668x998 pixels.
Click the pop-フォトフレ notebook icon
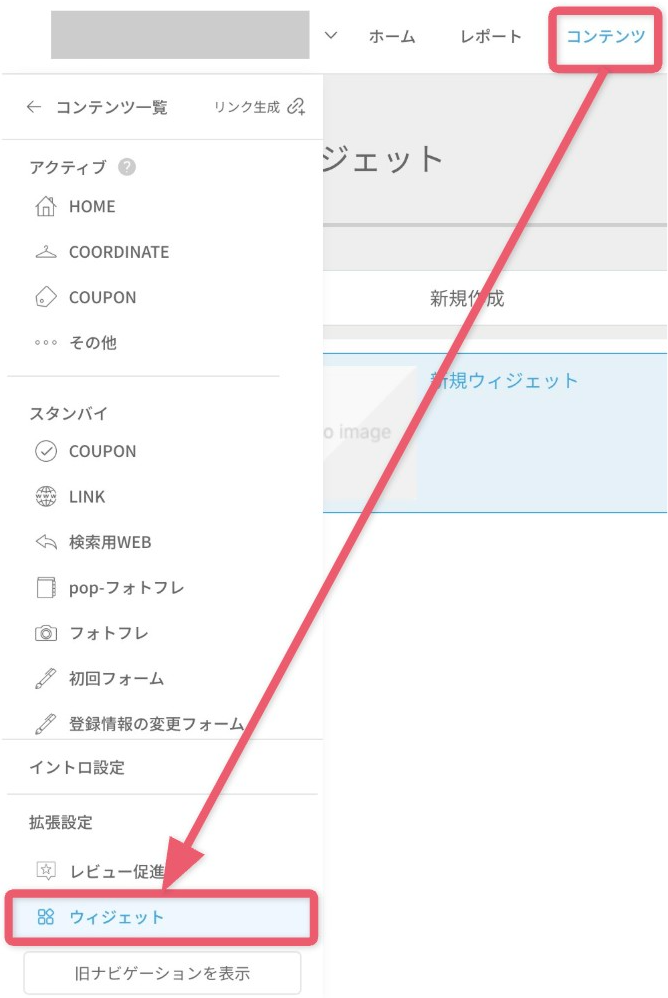46,587
